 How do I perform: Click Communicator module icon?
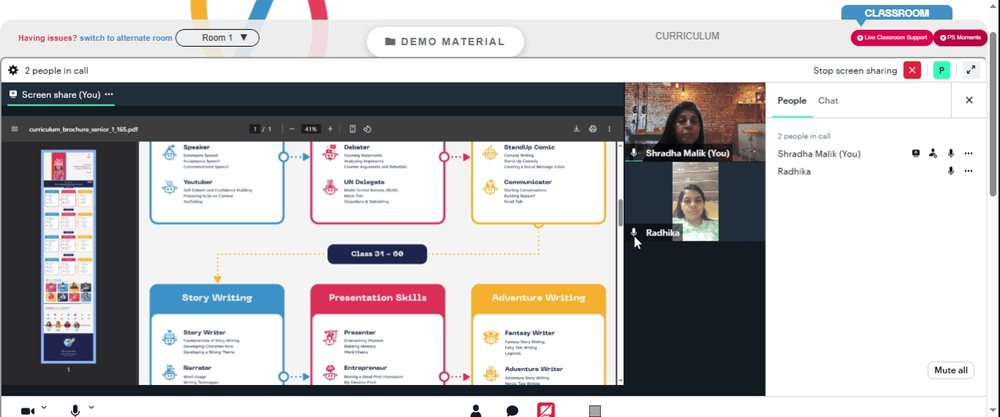490,187
